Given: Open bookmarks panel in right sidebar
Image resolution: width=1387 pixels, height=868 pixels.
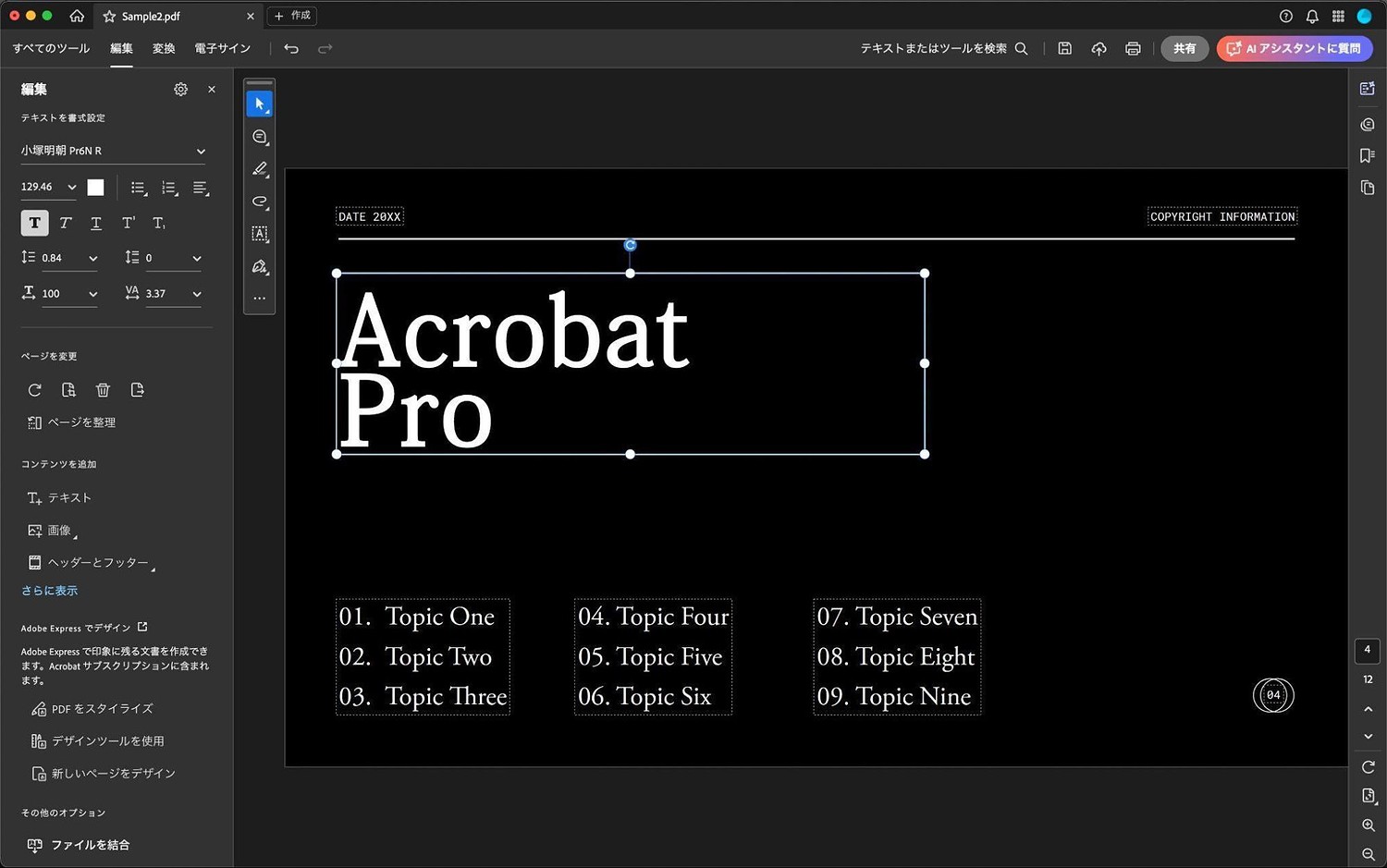Looking at the screenshot, I should [1368, 155].
